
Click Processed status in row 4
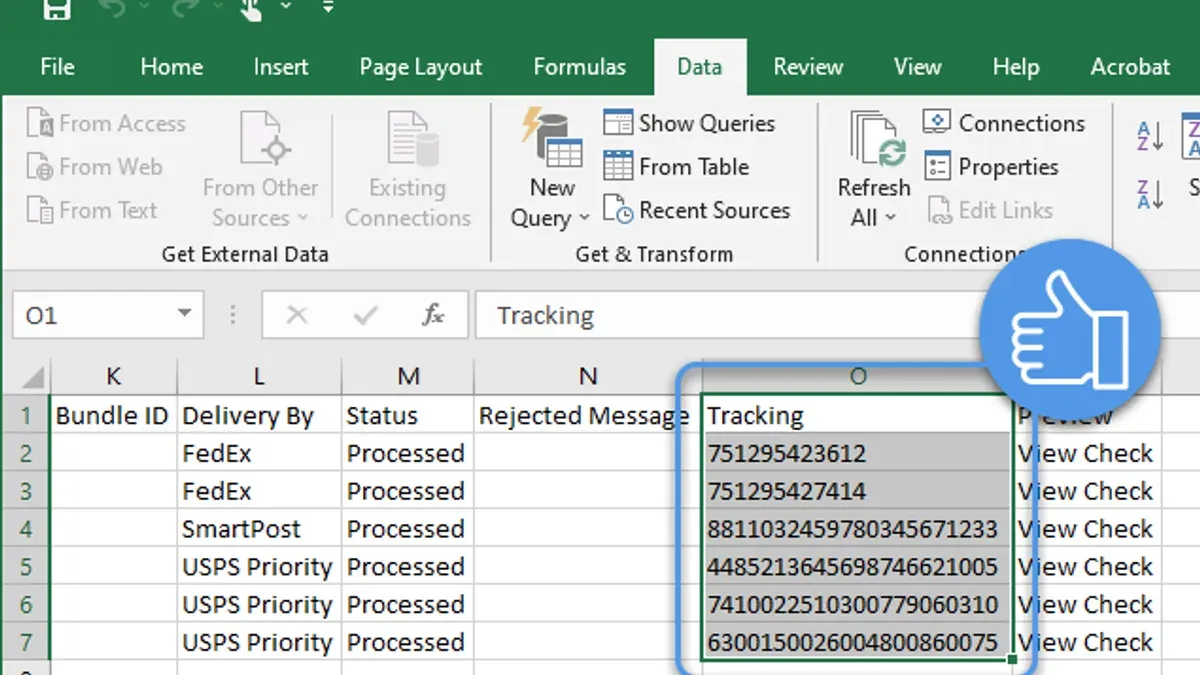[408, 529]
